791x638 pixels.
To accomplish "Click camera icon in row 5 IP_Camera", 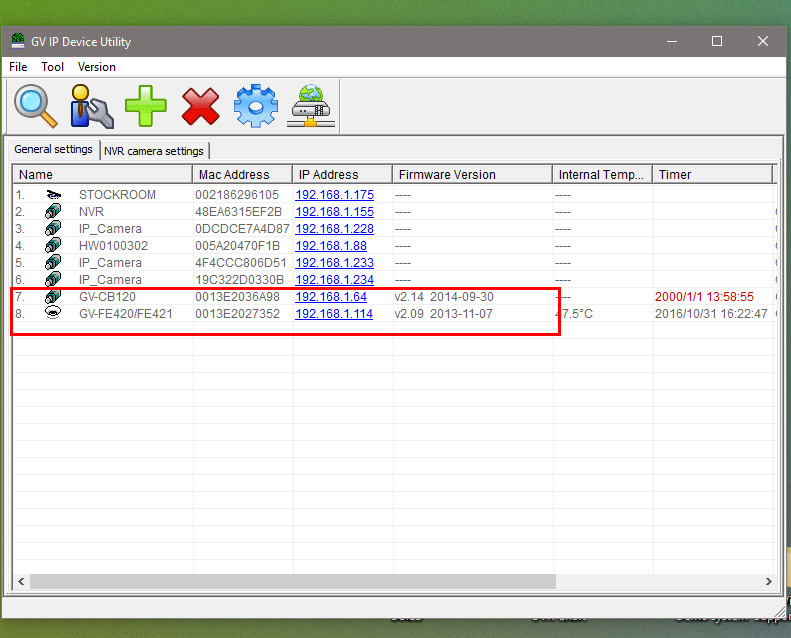I will click(53, 262).
